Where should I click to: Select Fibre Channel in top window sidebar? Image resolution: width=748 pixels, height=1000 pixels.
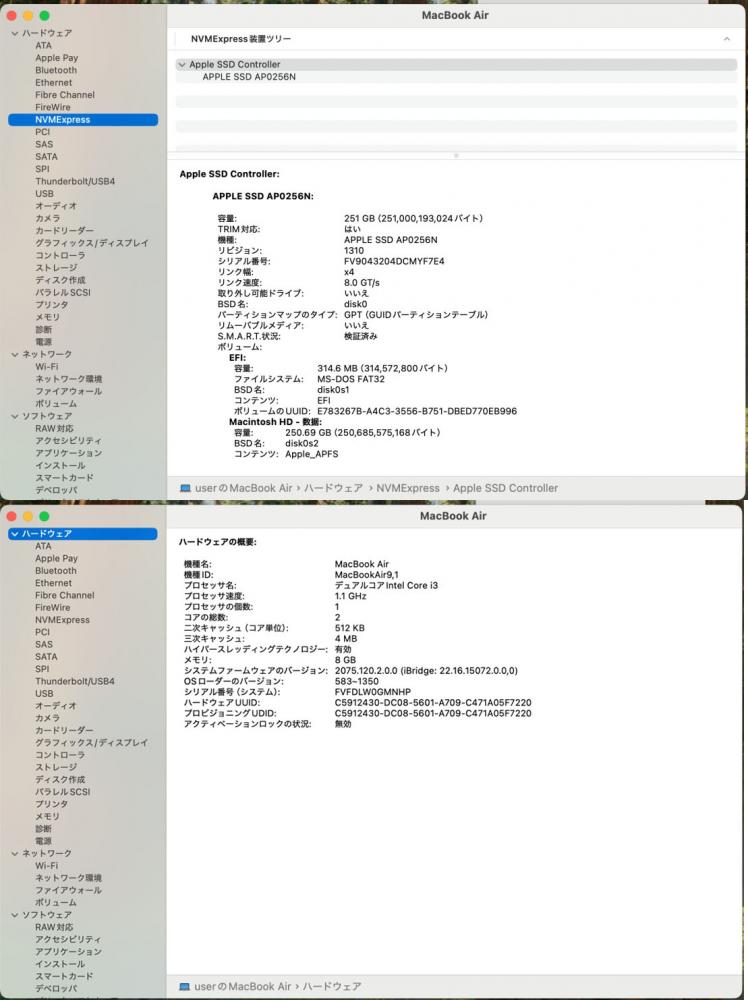(65, 95)
